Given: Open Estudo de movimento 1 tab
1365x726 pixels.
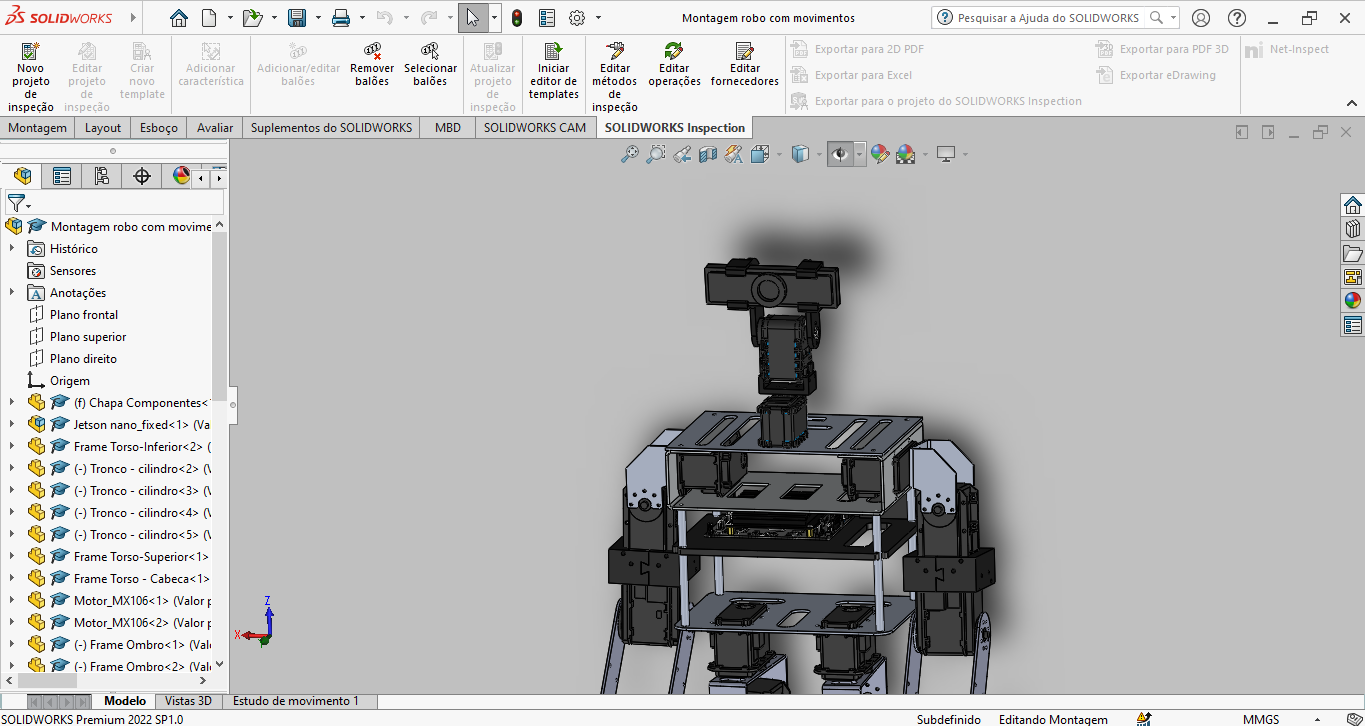Looking at the screenshot, I should 296,701.
